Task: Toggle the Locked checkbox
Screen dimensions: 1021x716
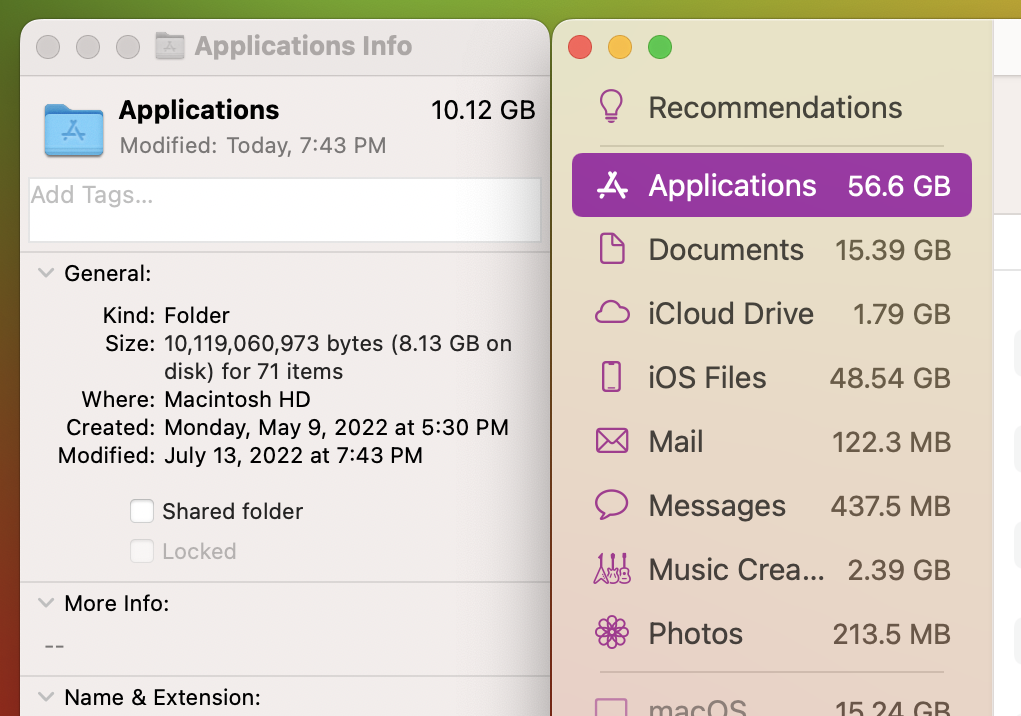Action: tap(142, 551)
